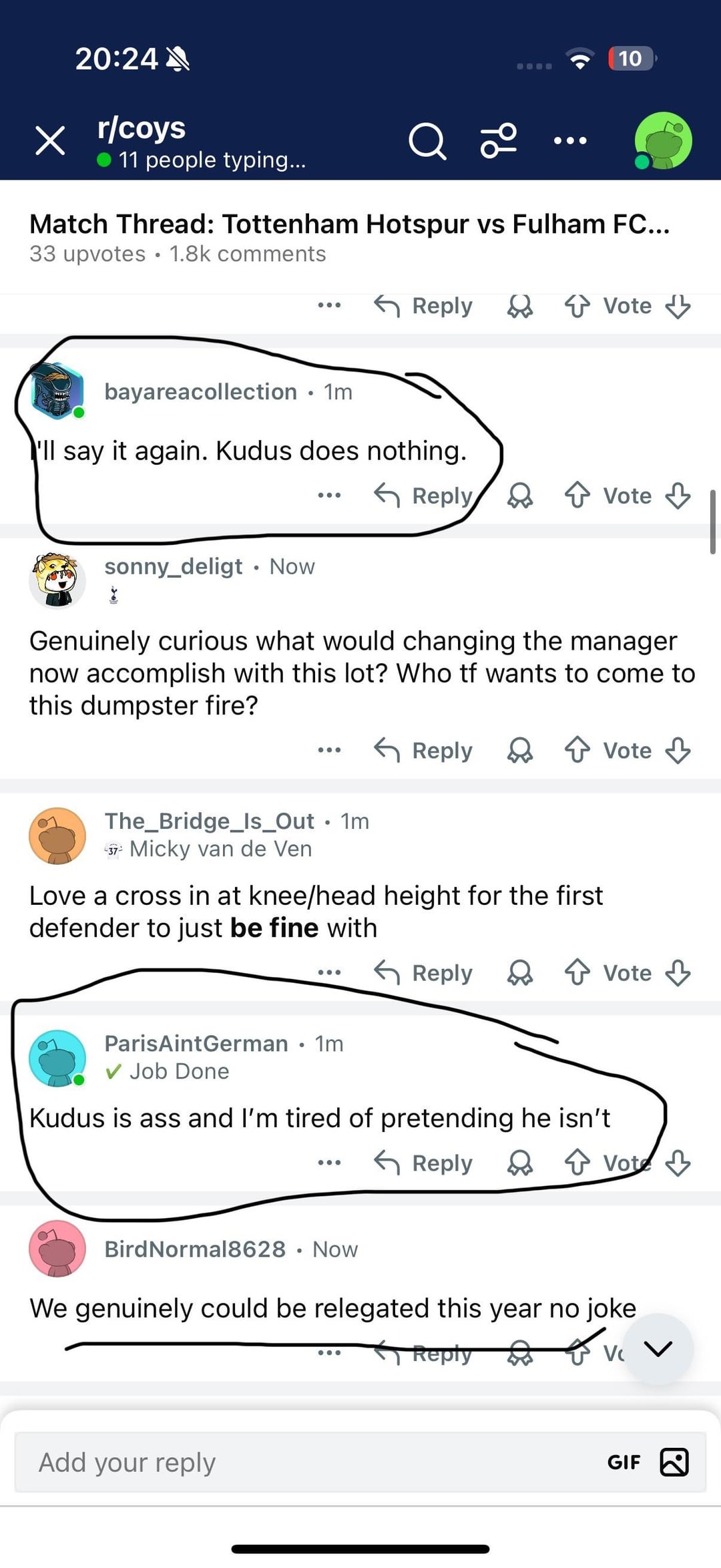
Task: Open BirdNormal8628's profile avatar
Action: click(57, 1249)
